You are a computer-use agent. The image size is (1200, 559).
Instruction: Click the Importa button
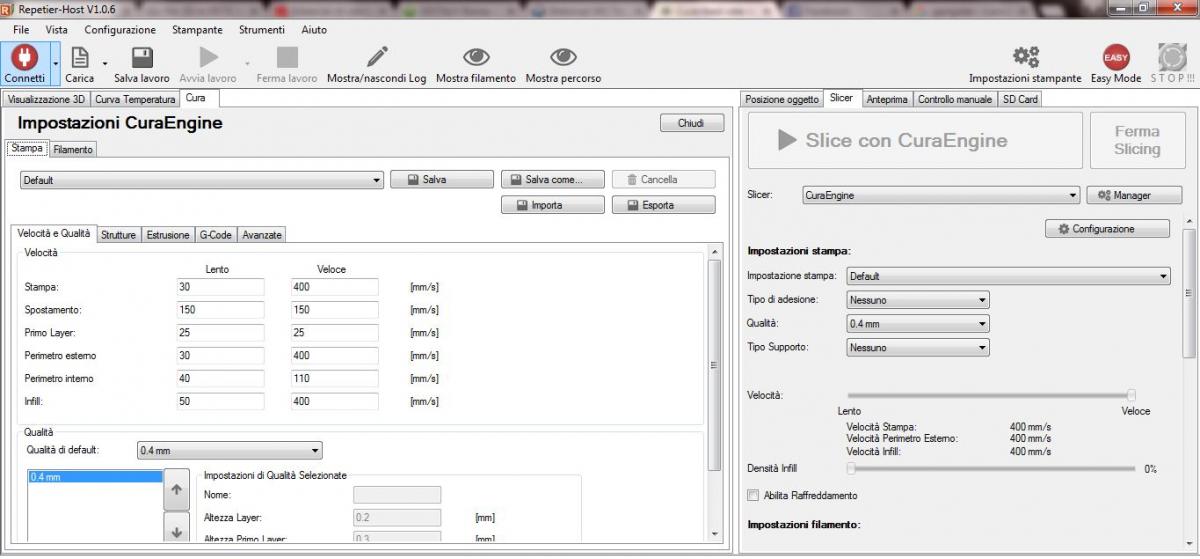click(x=553, y=205)
